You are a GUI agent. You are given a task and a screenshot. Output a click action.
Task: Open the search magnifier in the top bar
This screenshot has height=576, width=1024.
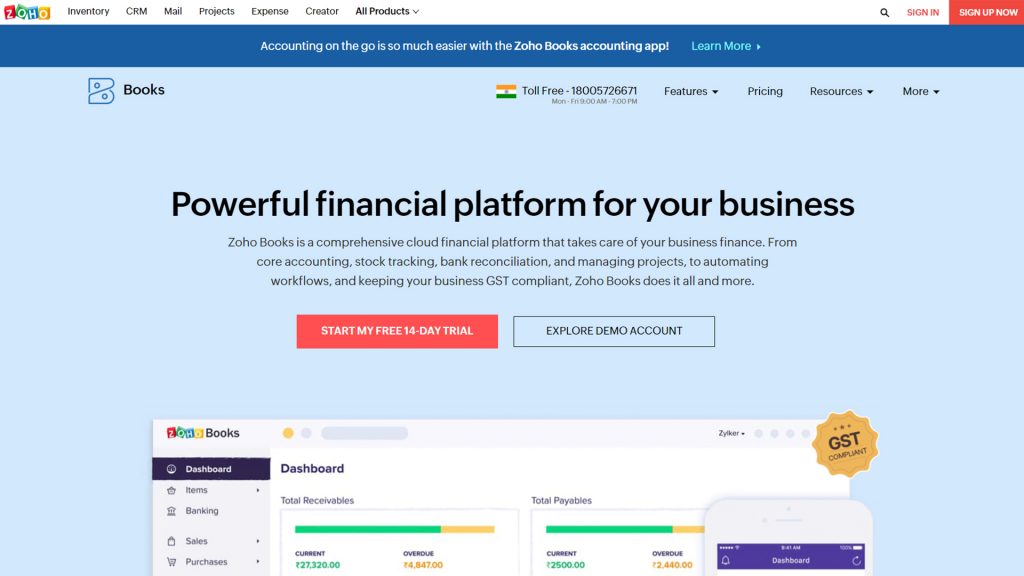[884, 12]
